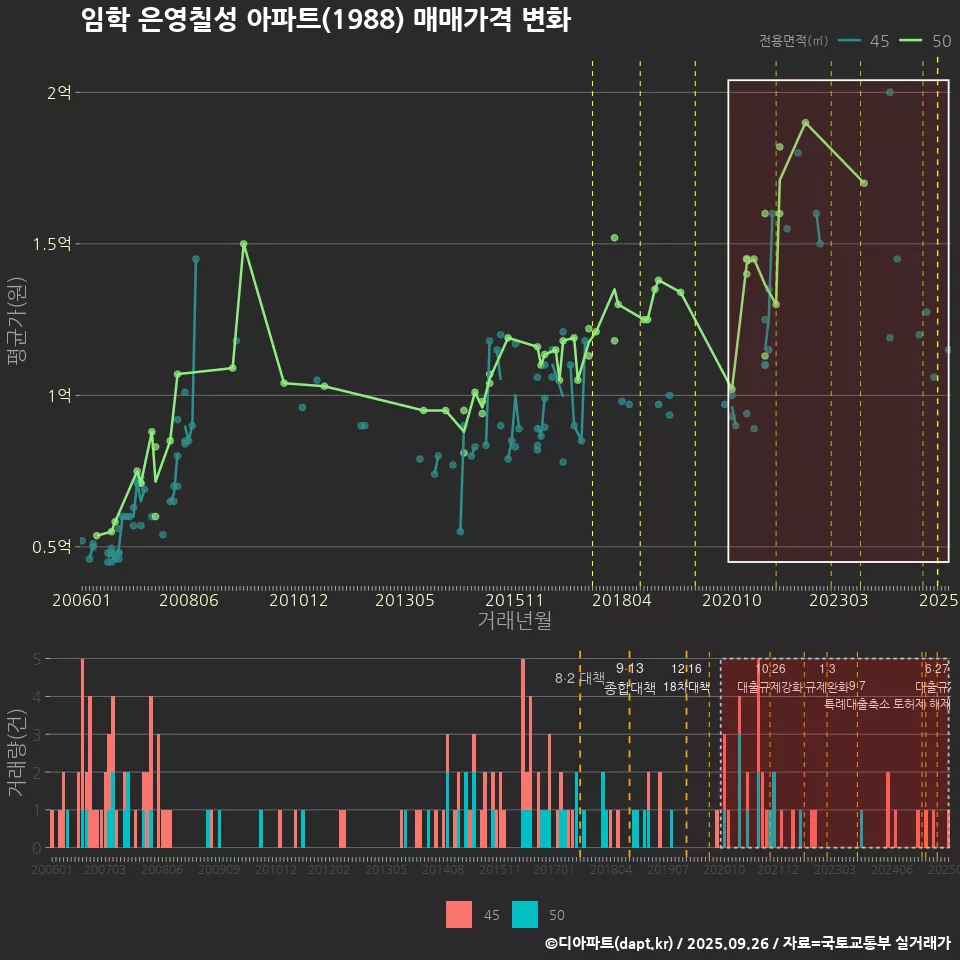Click the 0.5억 y-axis label
The width and height of the screenshot is (960, 960).
click(x=52, y=547)
